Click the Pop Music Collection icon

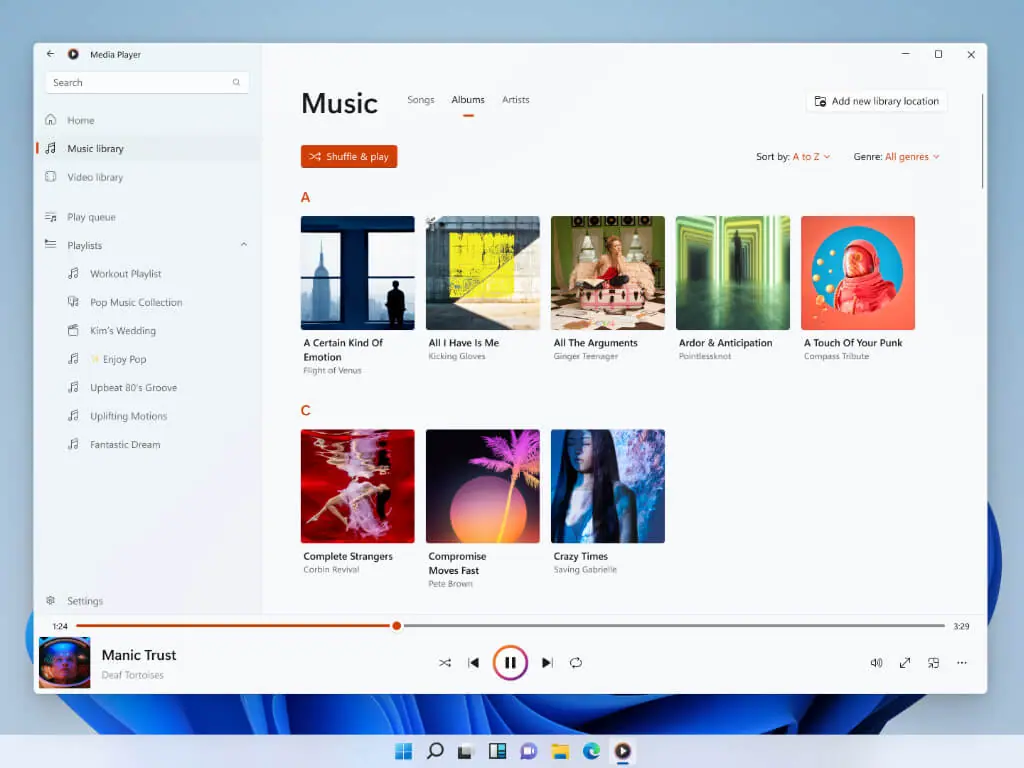pos(73,302)
